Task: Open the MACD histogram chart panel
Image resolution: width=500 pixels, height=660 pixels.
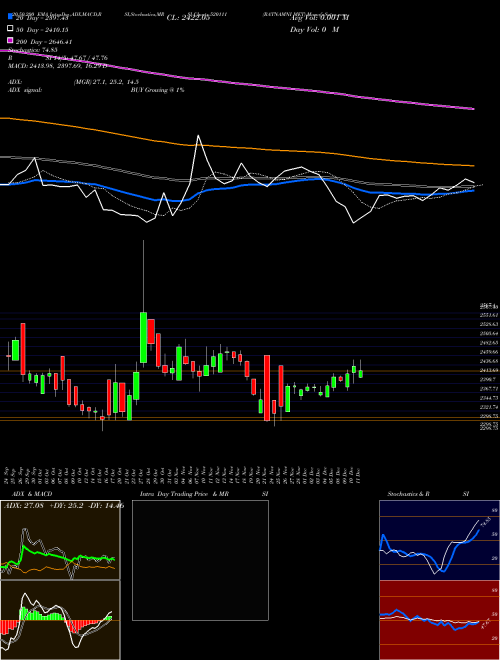Action: pyautogui.click(x=60, y=620)
